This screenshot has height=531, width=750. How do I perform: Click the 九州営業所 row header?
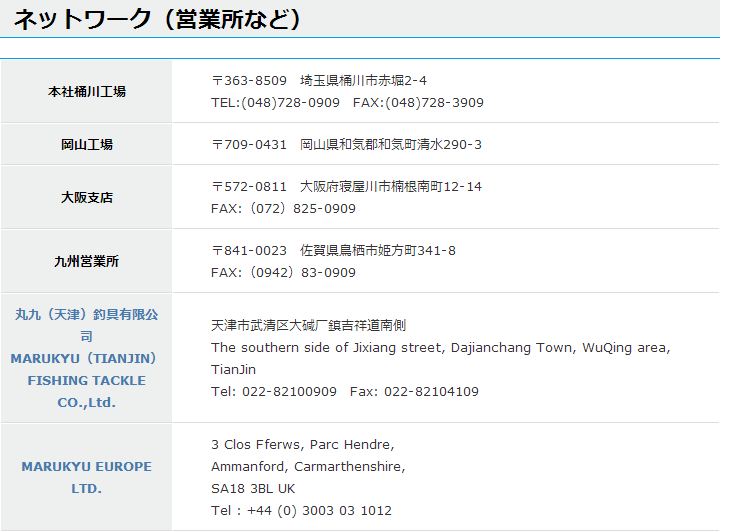point(87,261)
